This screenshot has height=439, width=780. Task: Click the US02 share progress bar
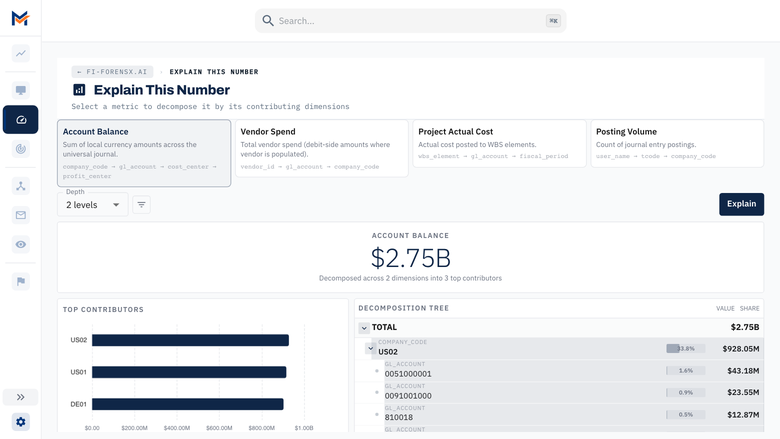pos(686,349)
